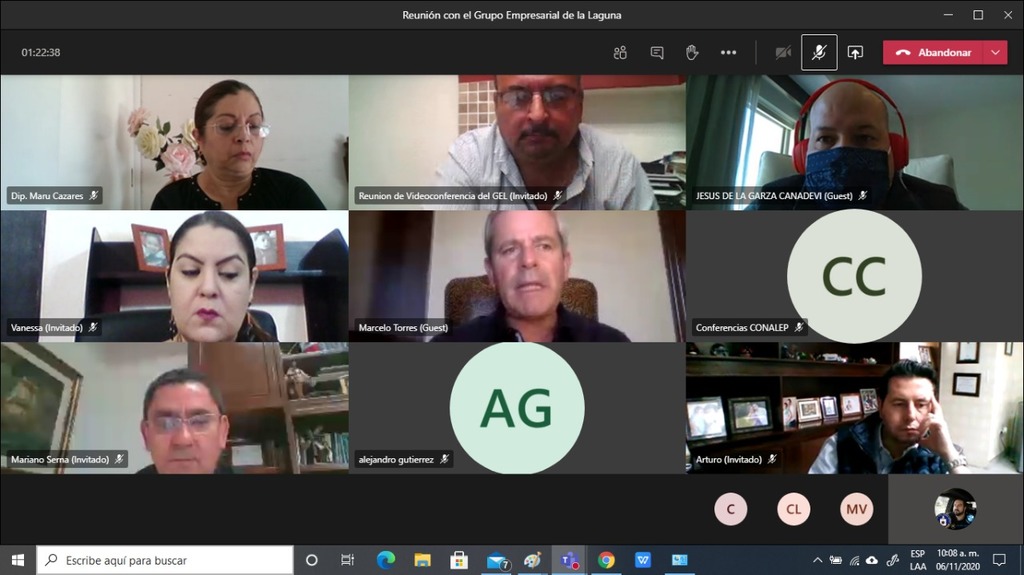Open the more actions ellipsis menu

728,53
